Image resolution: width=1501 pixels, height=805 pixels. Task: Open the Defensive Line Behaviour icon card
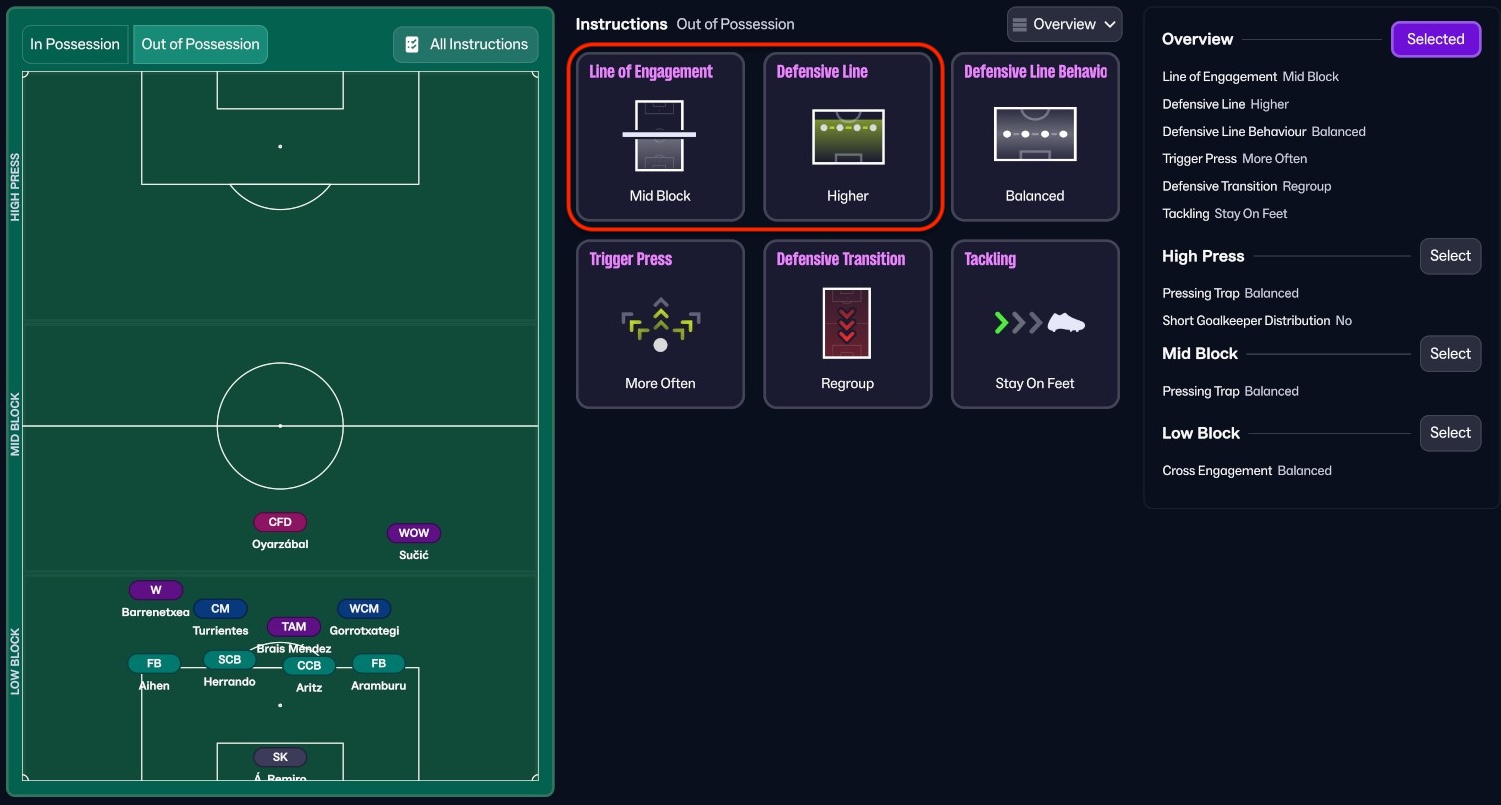pyautogui.click(x=1034, y=136)
